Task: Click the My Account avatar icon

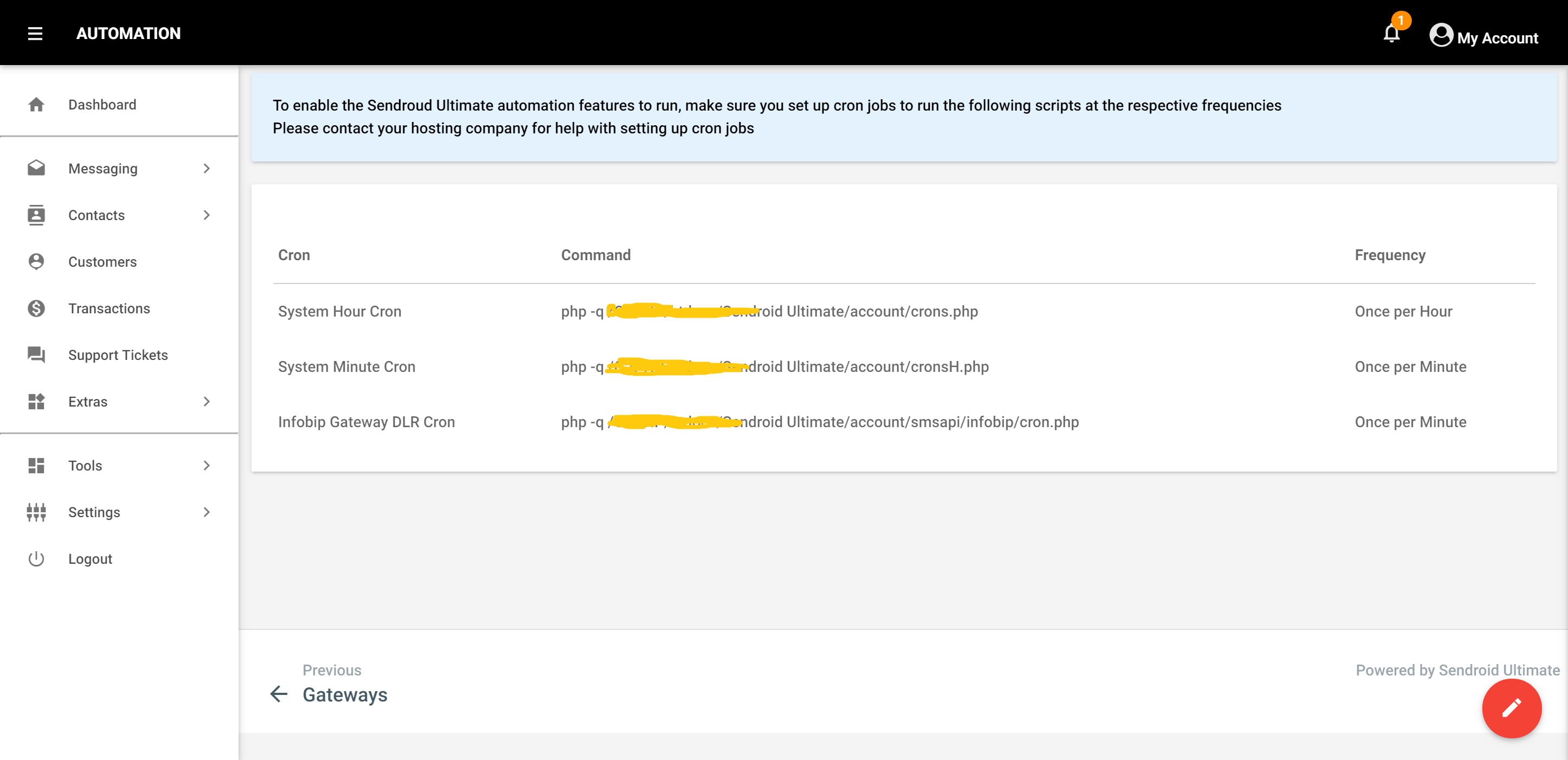Action: pyautogui.click(x=1441, y=35)
